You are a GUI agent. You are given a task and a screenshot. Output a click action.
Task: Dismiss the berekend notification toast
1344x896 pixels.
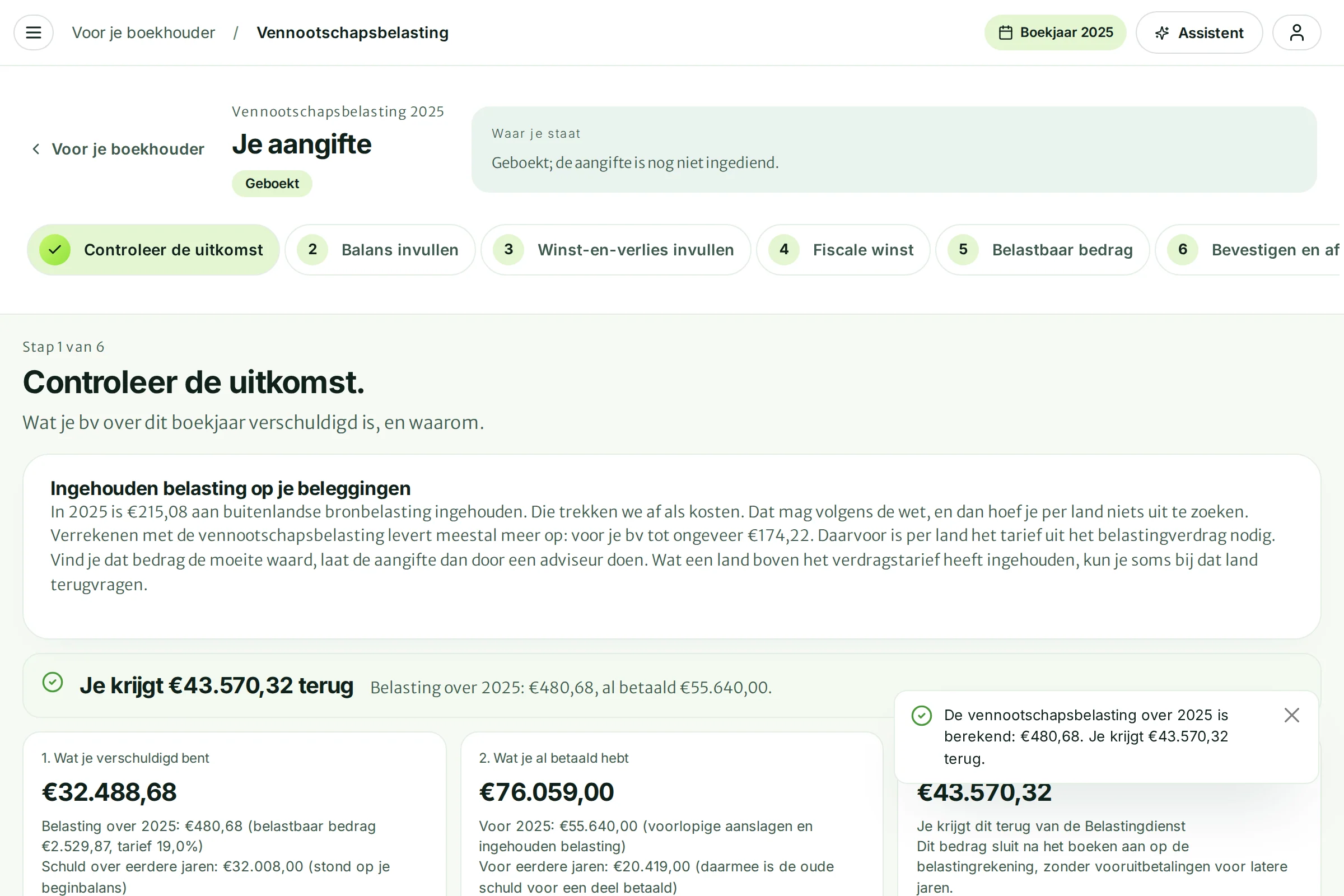pos(1291,715)
